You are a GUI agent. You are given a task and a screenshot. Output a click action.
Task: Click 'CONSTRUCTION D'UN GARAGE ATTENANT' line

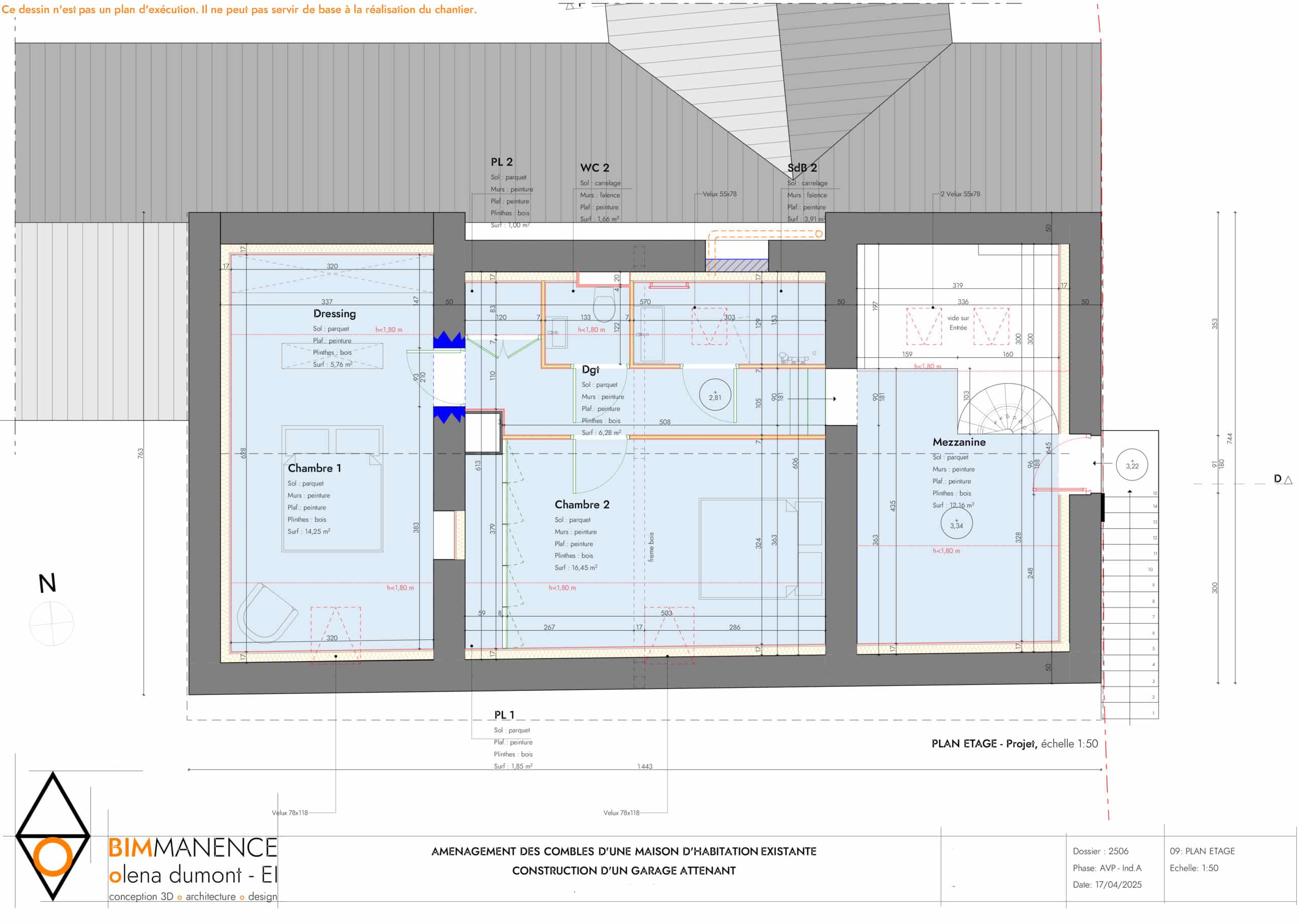point(624,871)
